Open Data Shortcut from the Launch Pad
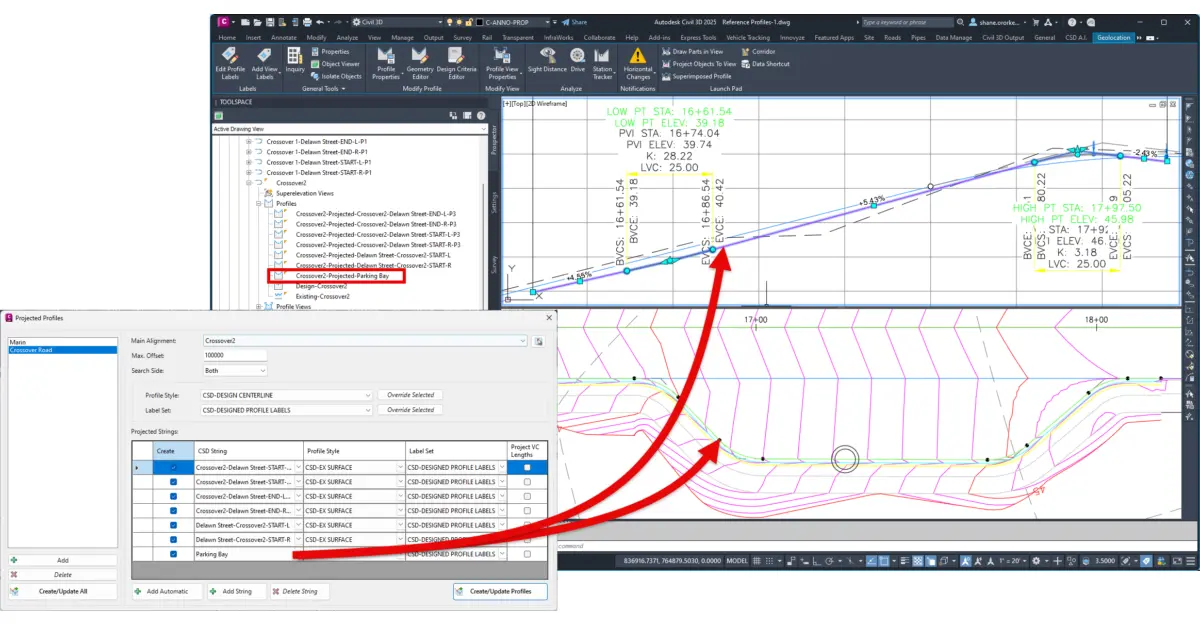The image size is (1200, 625). 765,64
